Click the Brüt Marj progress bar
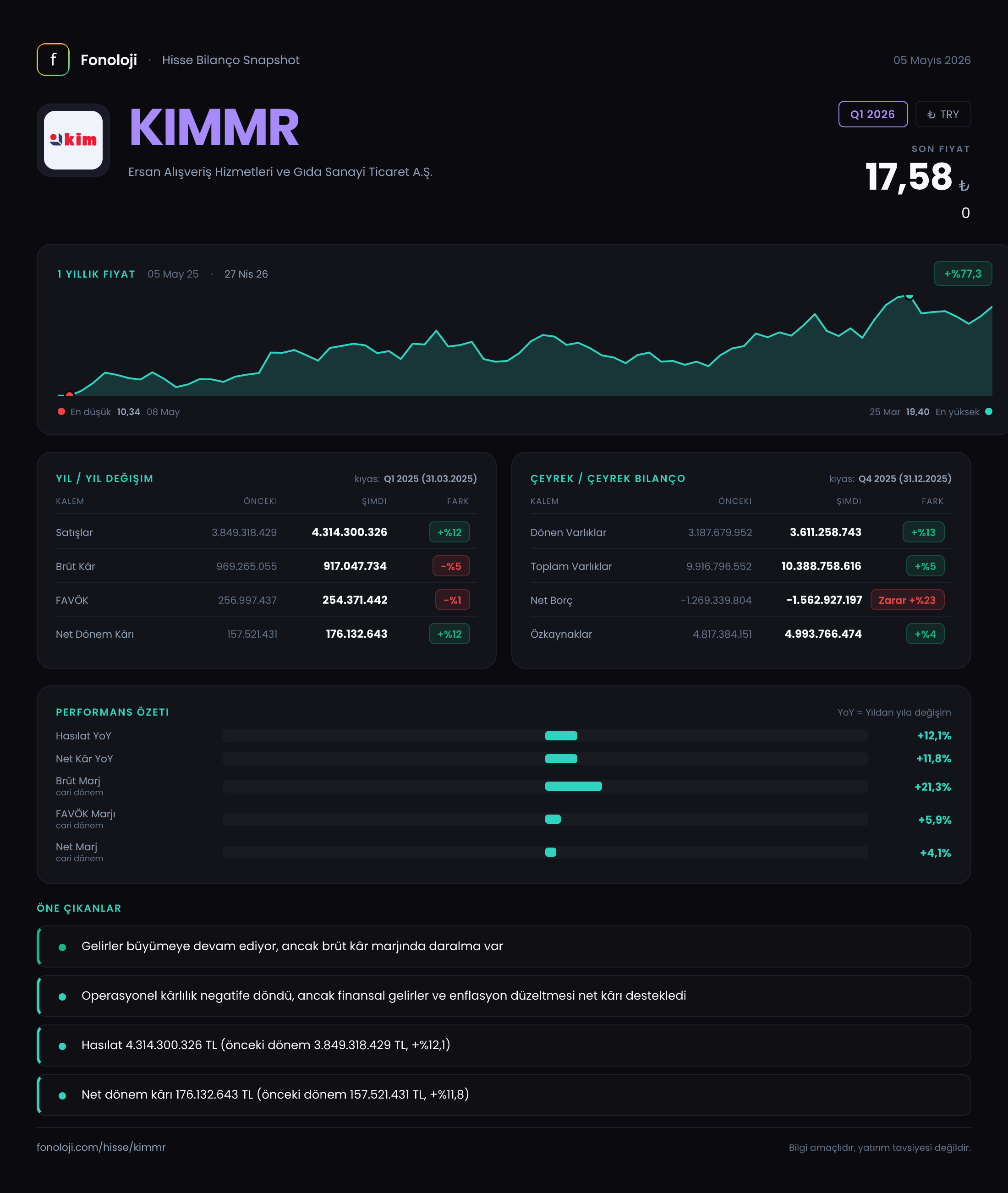 [x=545, y=786]
